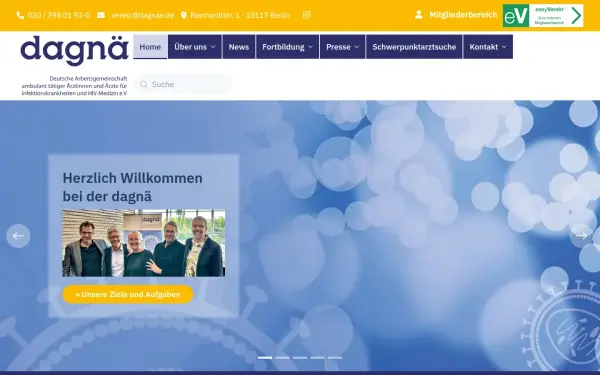Image resolution: width=600 pixels, height=375 pixels.
Task: Open the Presse menu label
Action: 338,47
